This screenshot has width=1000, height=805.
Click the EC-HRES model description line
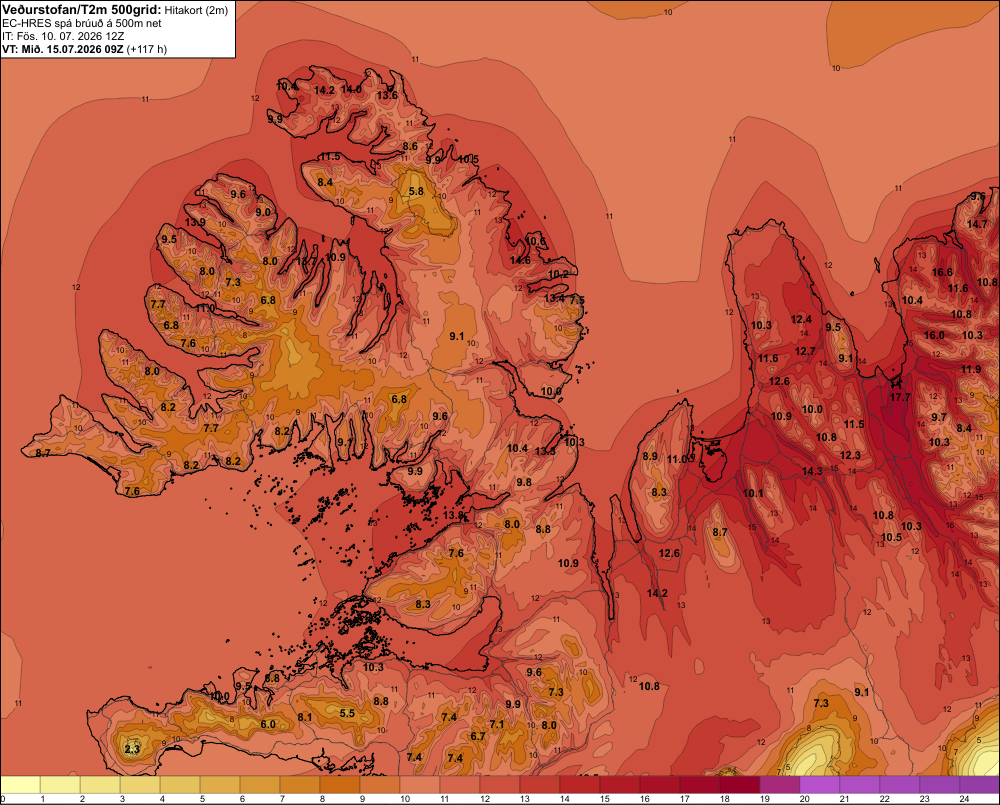82,24
